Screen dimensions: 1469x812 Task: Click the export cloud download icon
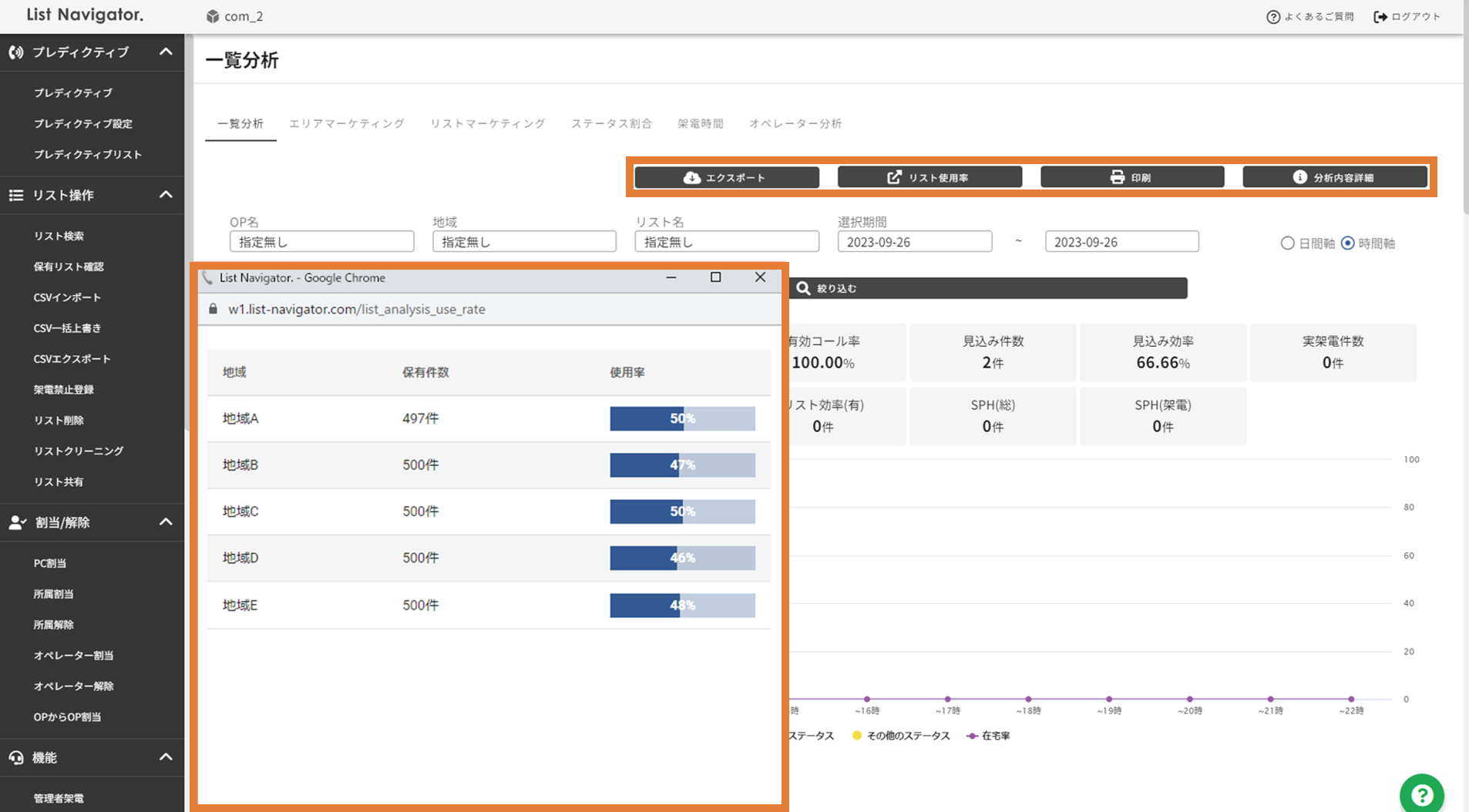pyautogui.click(x=691, y=177)
